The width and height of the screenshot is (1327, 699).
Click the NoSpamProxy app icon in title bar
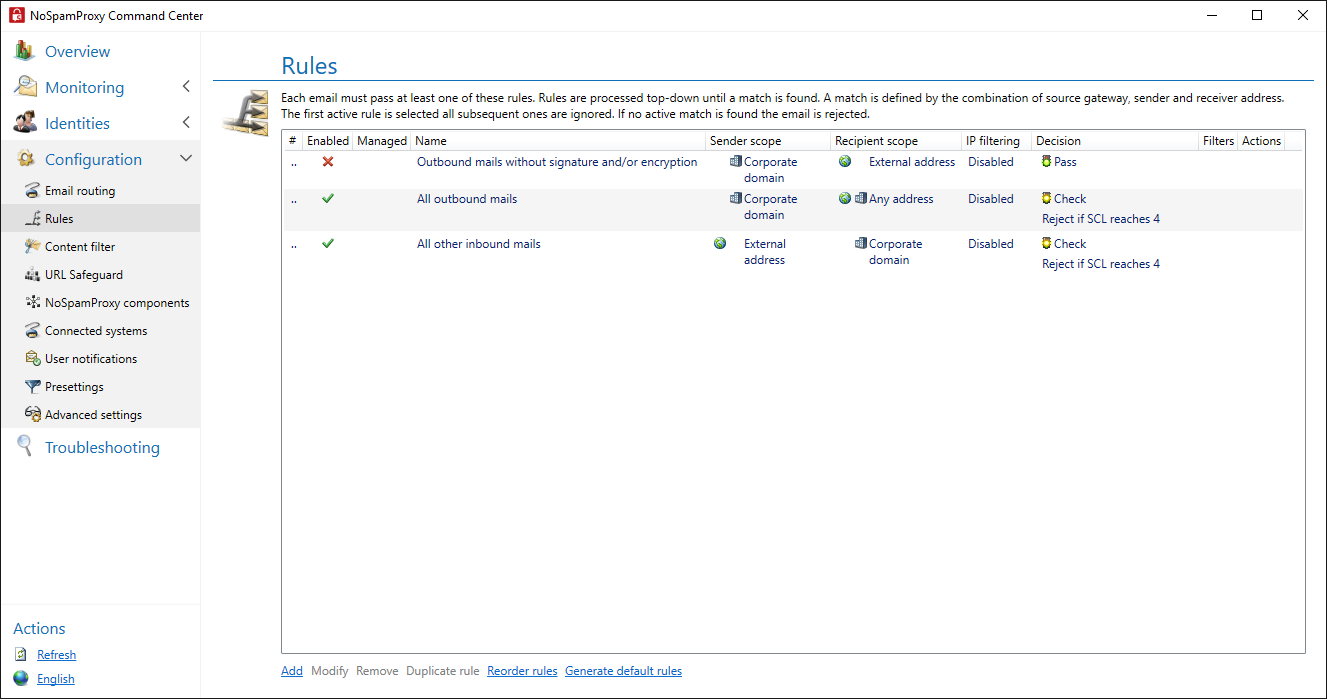tap(16, 15)
